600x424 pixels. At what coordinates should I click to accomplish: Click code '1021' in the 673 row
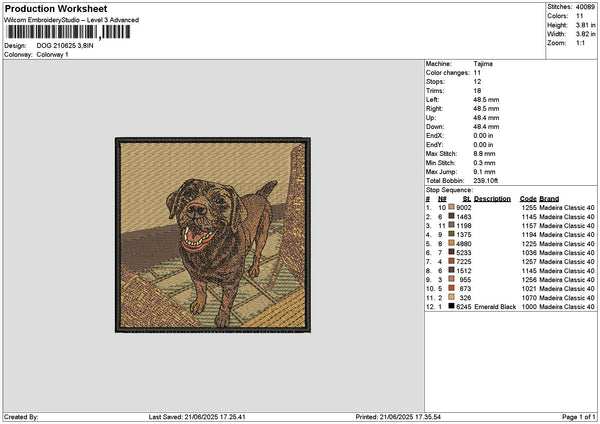(529, 289)
